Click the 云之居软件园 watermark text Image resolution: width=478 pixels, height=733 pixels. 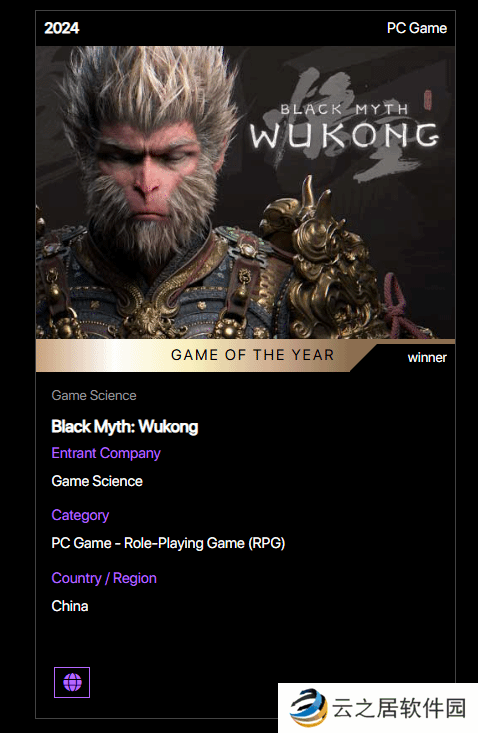[x=400, y=708]
